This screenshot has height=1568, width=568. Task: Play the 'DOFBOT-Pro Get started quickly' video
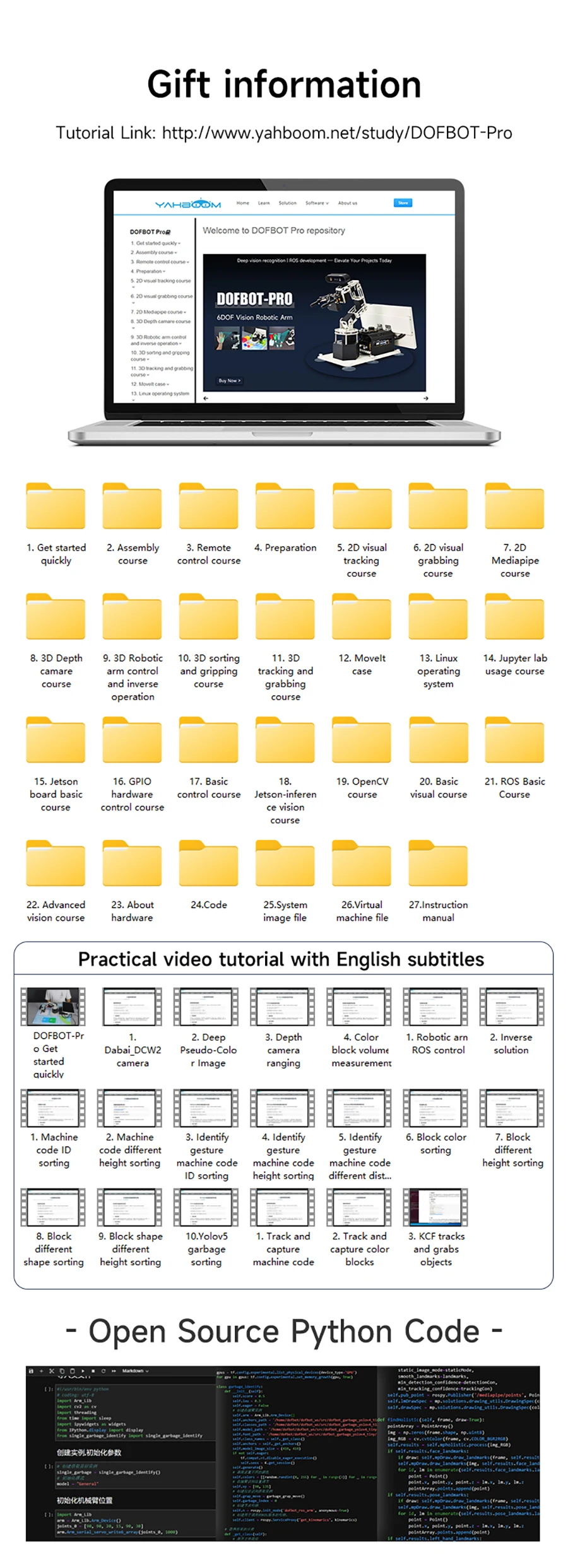click(x=54, y=1006)
